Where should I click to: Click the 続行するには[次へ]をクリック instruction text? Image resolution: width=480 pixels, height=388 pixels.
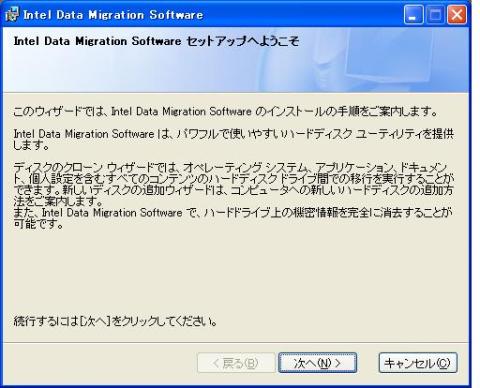[115, 321]
